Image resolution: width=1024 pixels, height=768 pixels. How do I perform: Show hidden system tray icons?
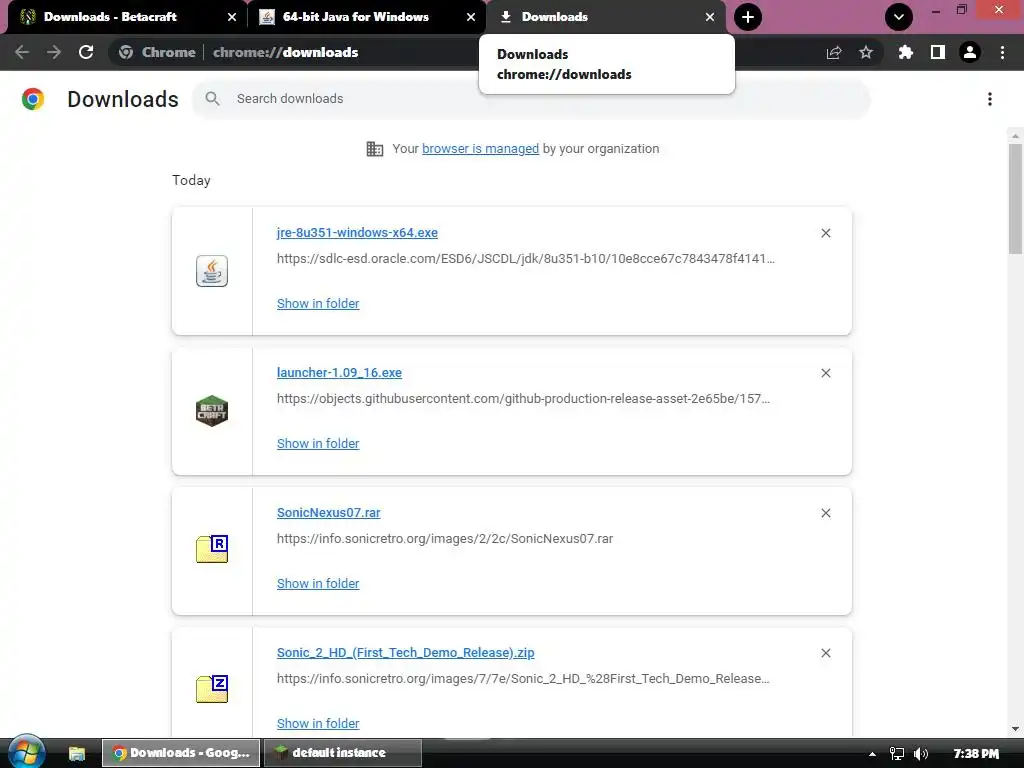872,754
